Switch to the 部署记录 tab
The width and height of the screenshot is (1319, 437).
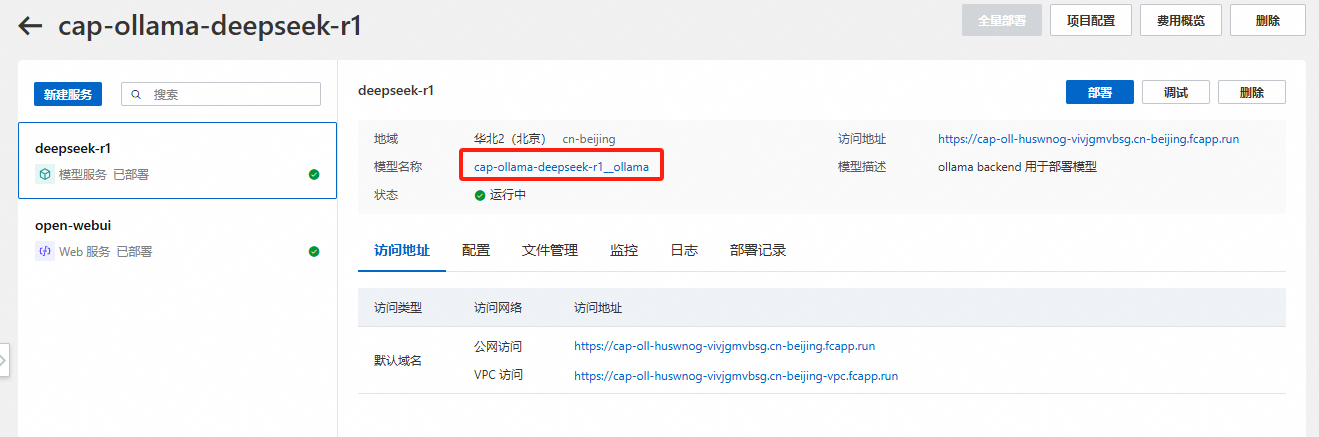[758, 250]
